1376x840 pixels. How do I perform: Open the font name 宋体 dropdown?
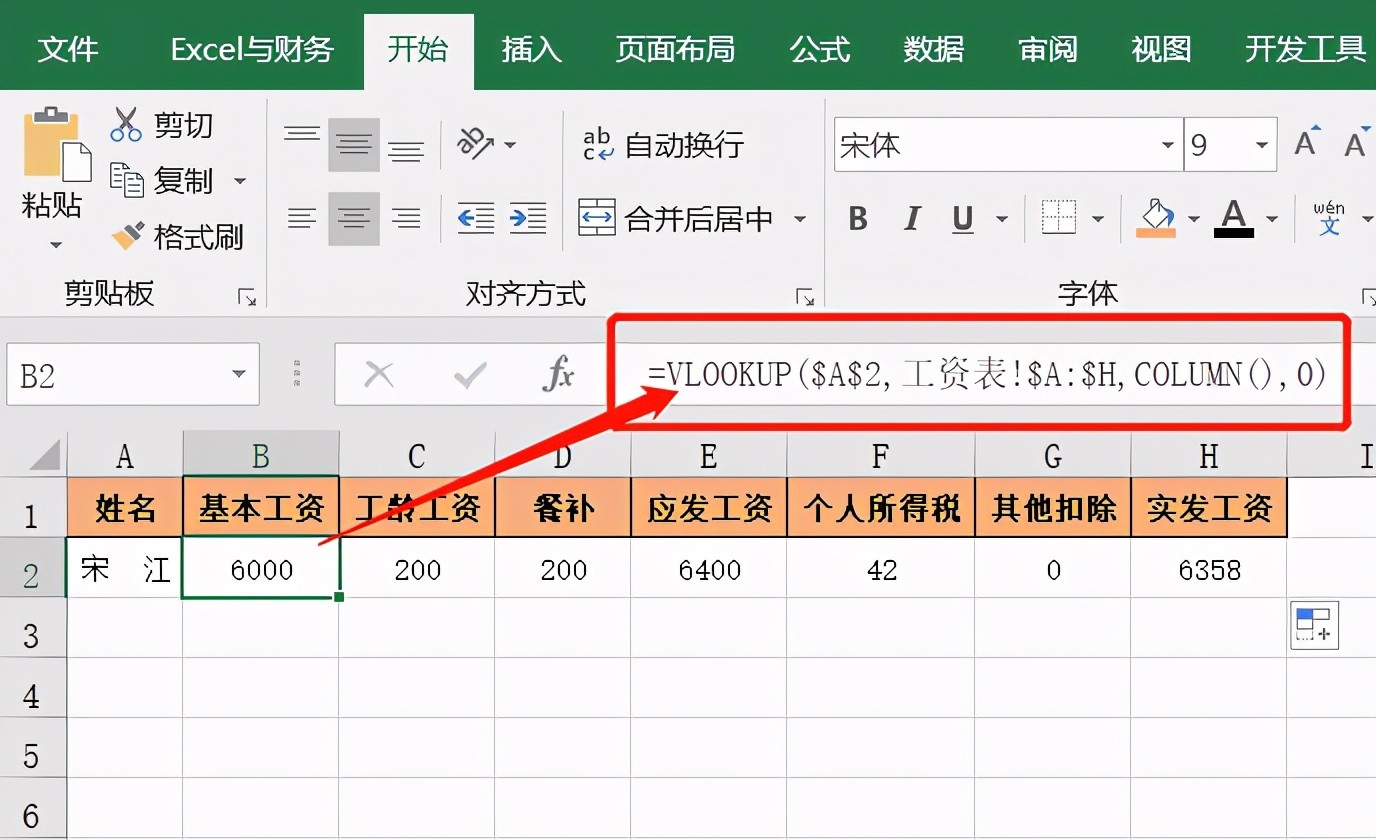coord(1167,146)
